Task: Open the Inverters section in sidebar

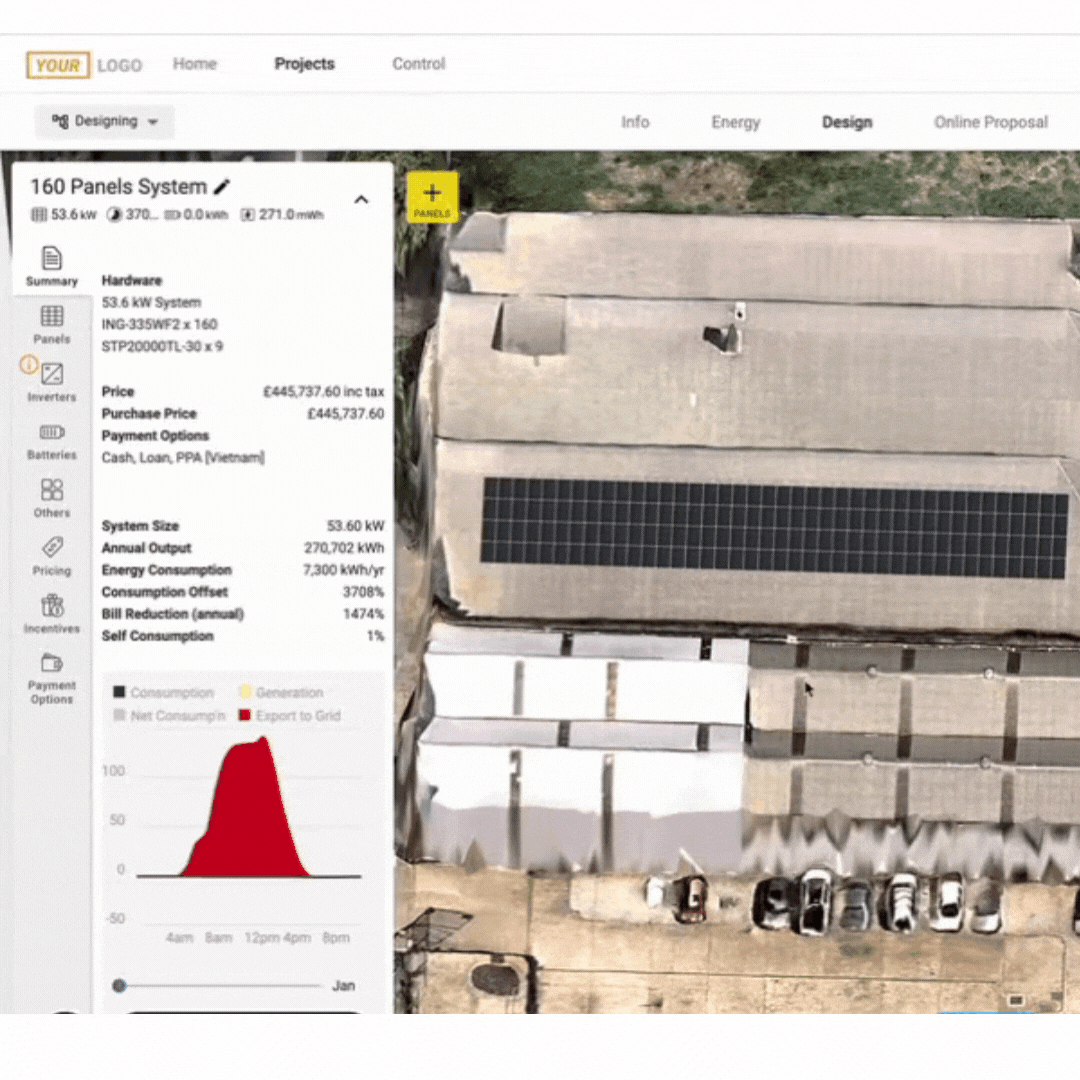Action: (x=52, y=382)
